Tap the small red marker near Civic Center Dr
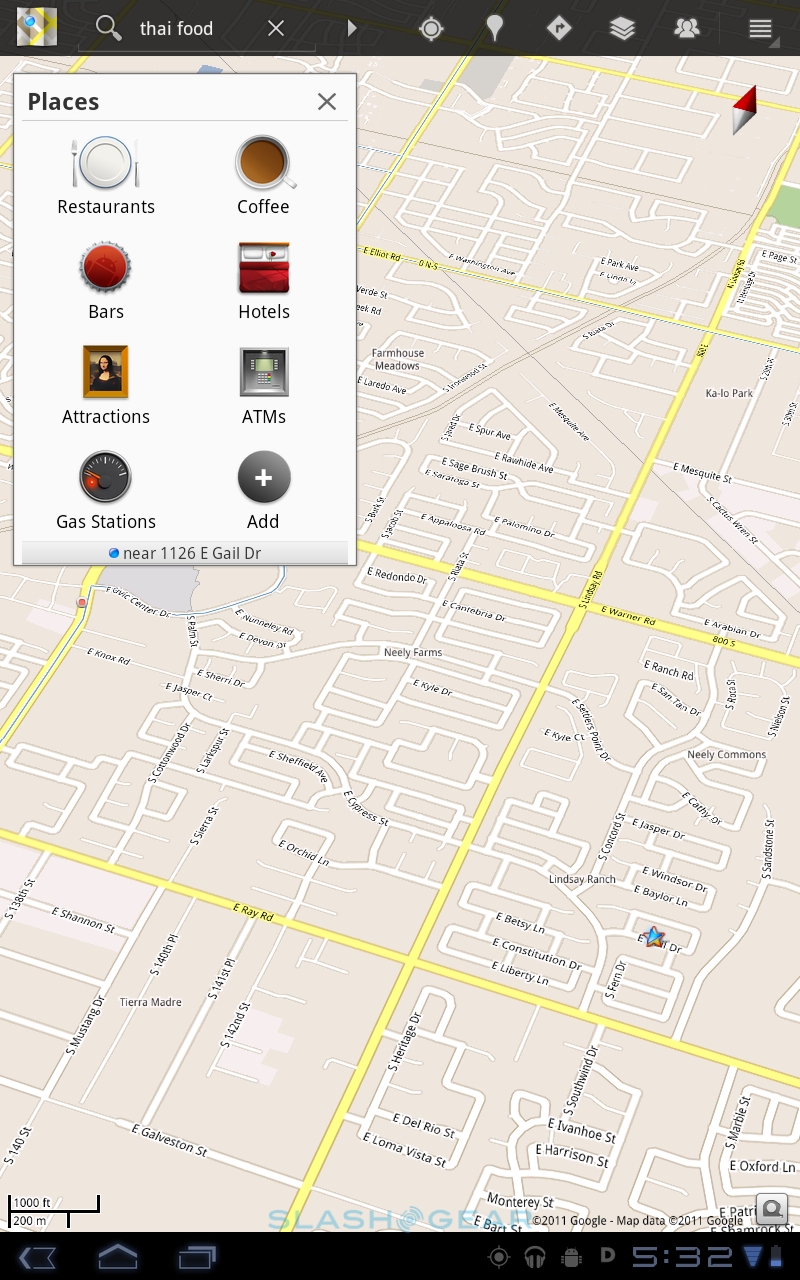This screenshot has width=800, height=1280. [x=82, y=603]
